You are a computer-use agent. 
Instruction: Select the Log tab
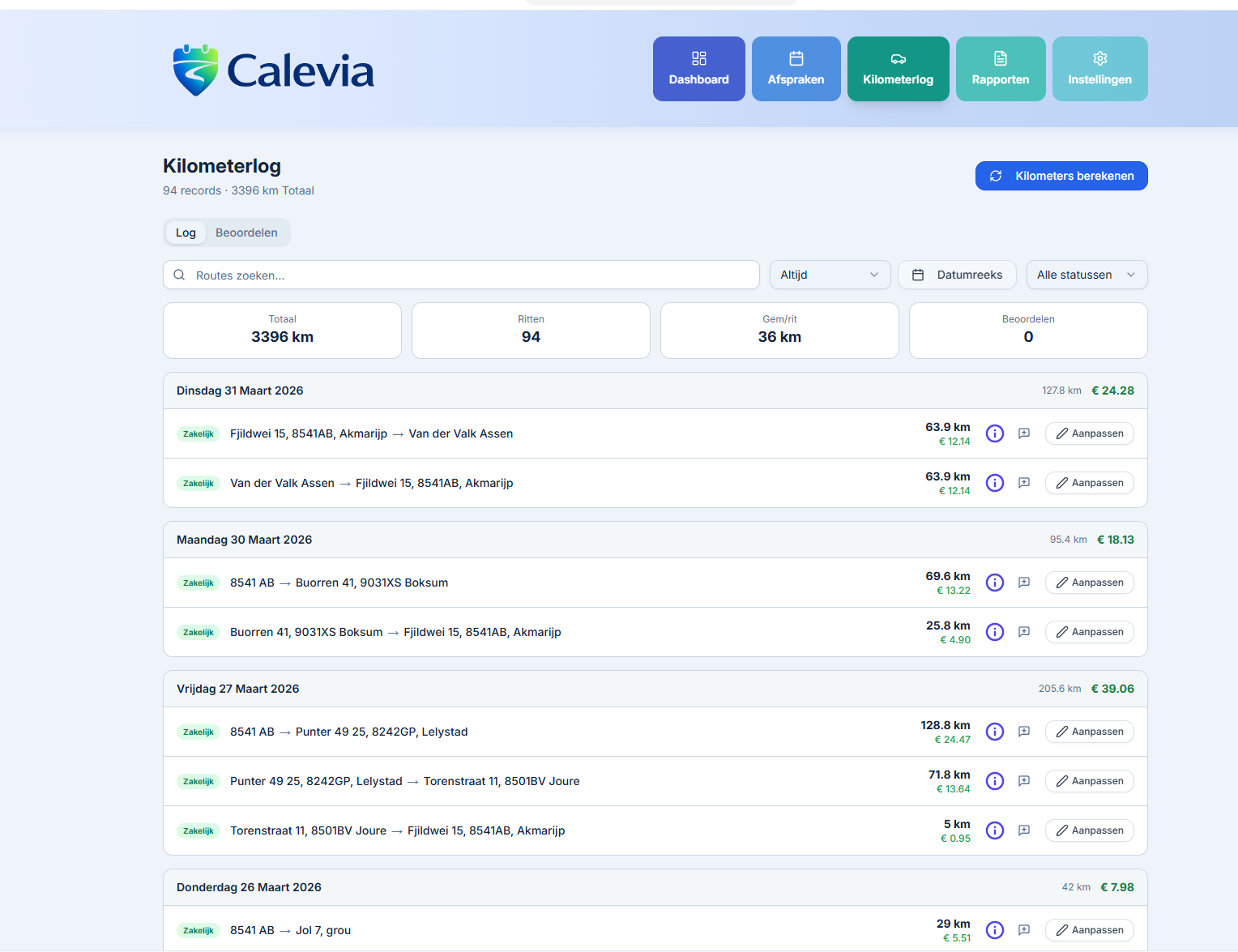[x=185, y=233]
